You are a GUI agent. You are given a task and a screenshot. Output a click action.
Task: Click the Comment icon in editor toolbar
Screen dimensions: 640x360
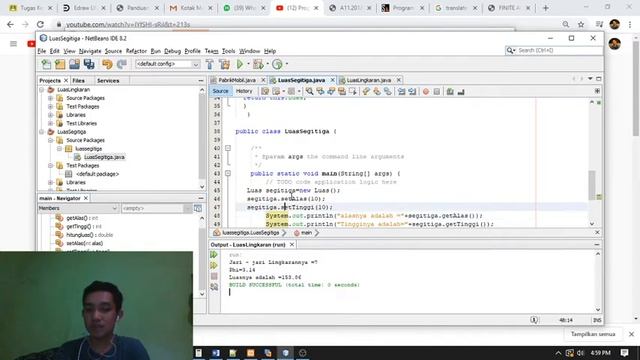point(450,91)
